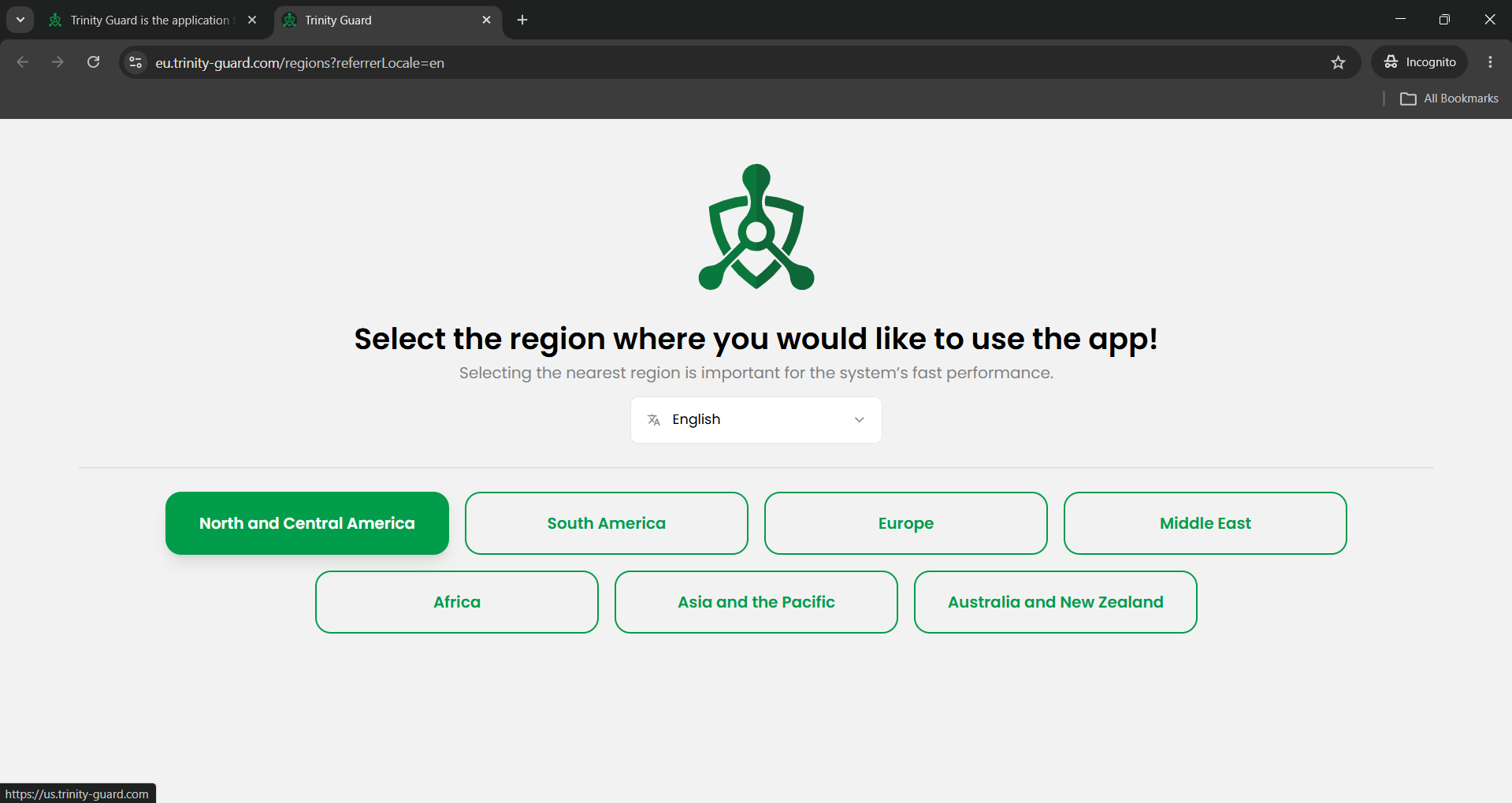The width and height of the screenshot is (1512, 803).
Task: Click the Incognito indicator button
Action: [1420, 62]
